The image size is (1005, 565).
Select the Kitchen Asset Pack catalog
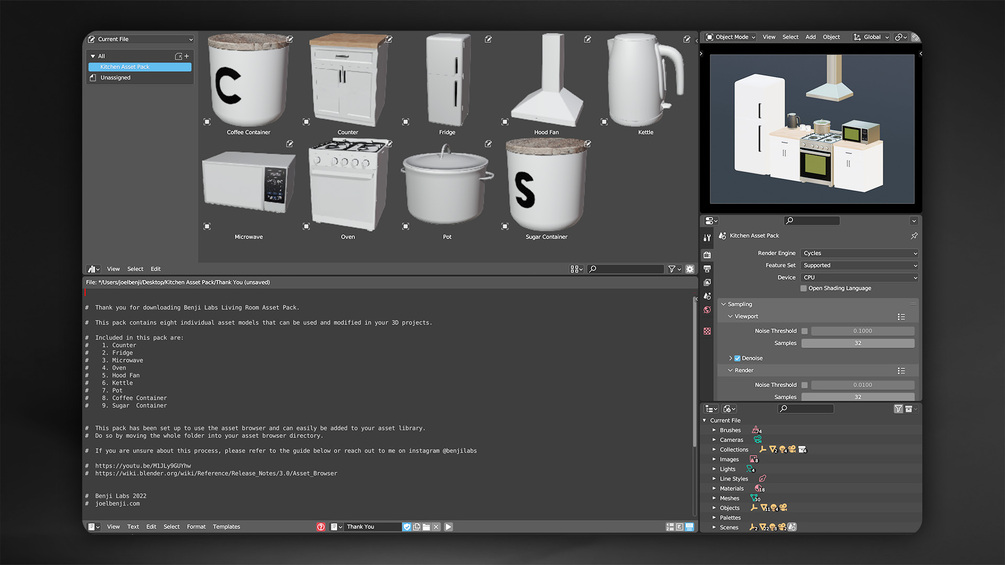[140, 67]
